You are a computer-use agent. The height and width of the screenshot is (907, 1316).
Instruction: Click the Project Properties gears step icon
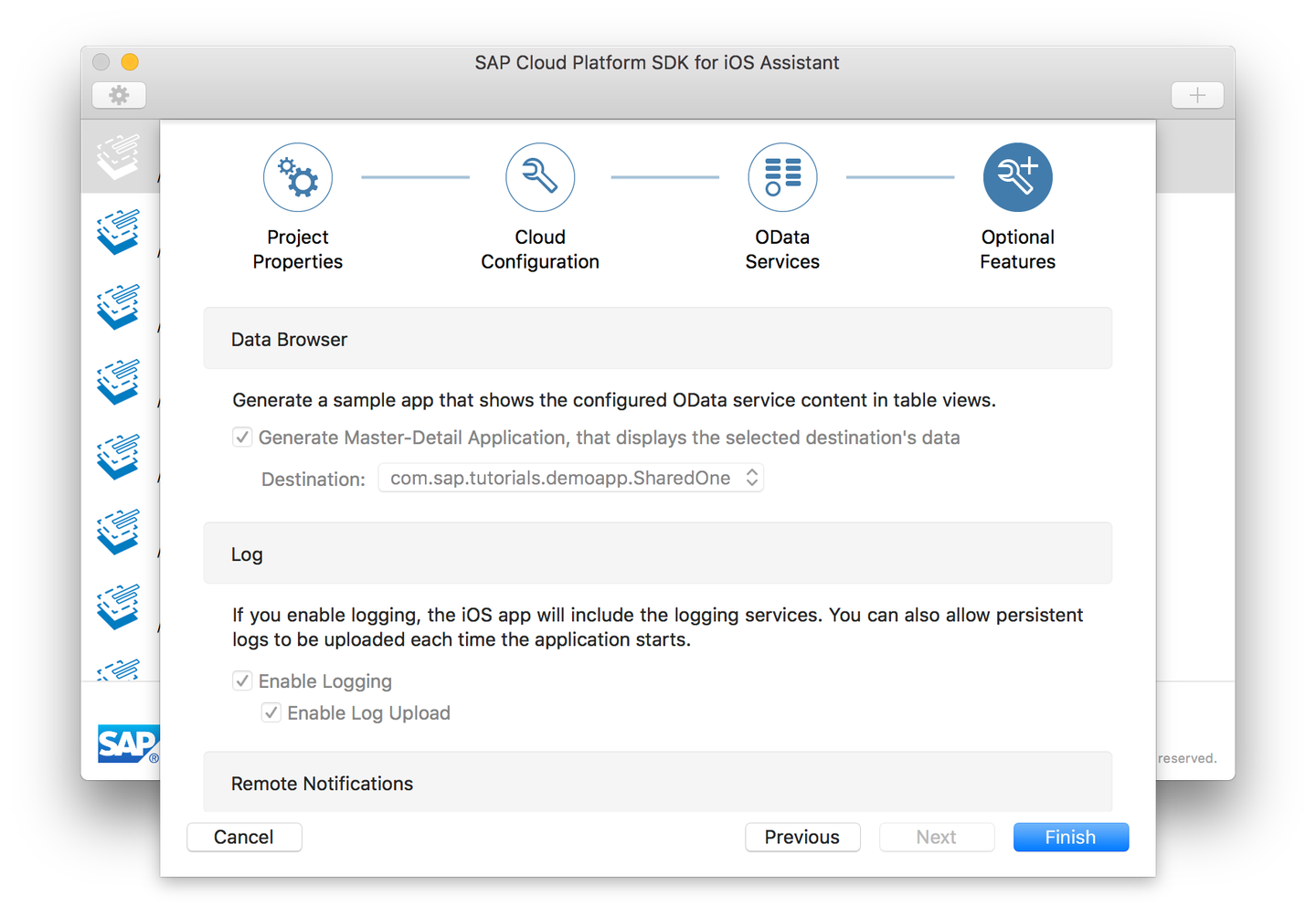(x=298, y=177)
